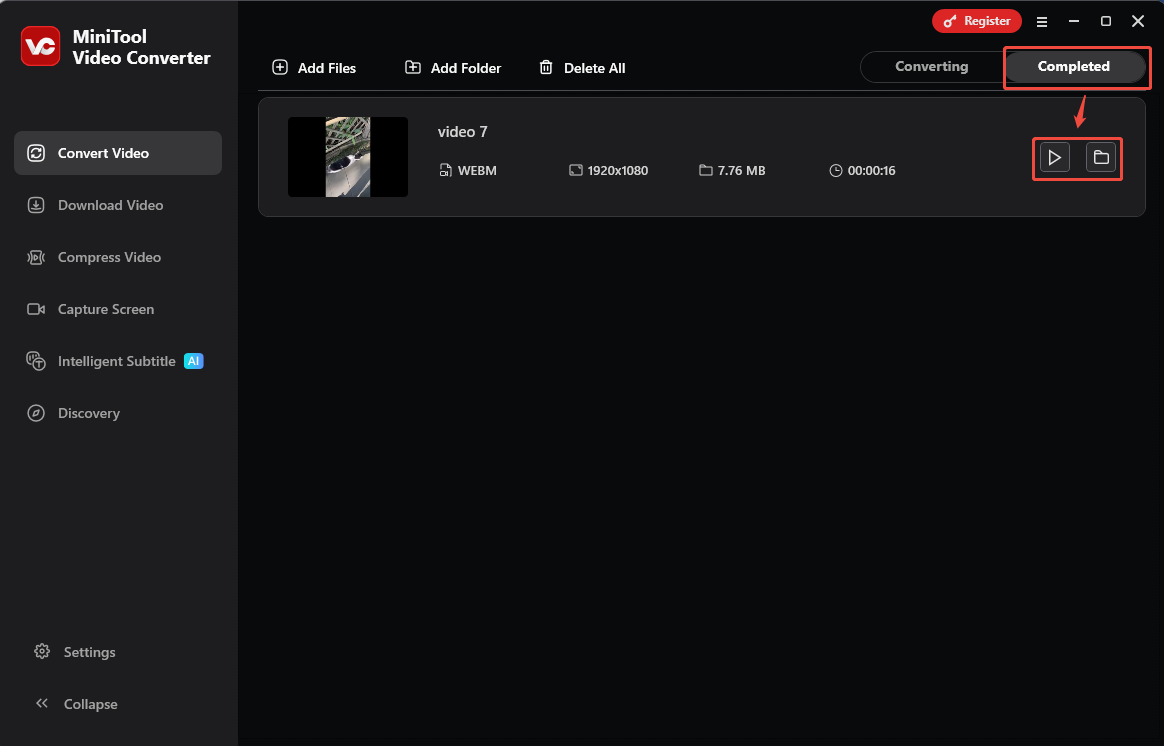Click the Add Files icon
1164x746 pixels.
coord(280,67)
